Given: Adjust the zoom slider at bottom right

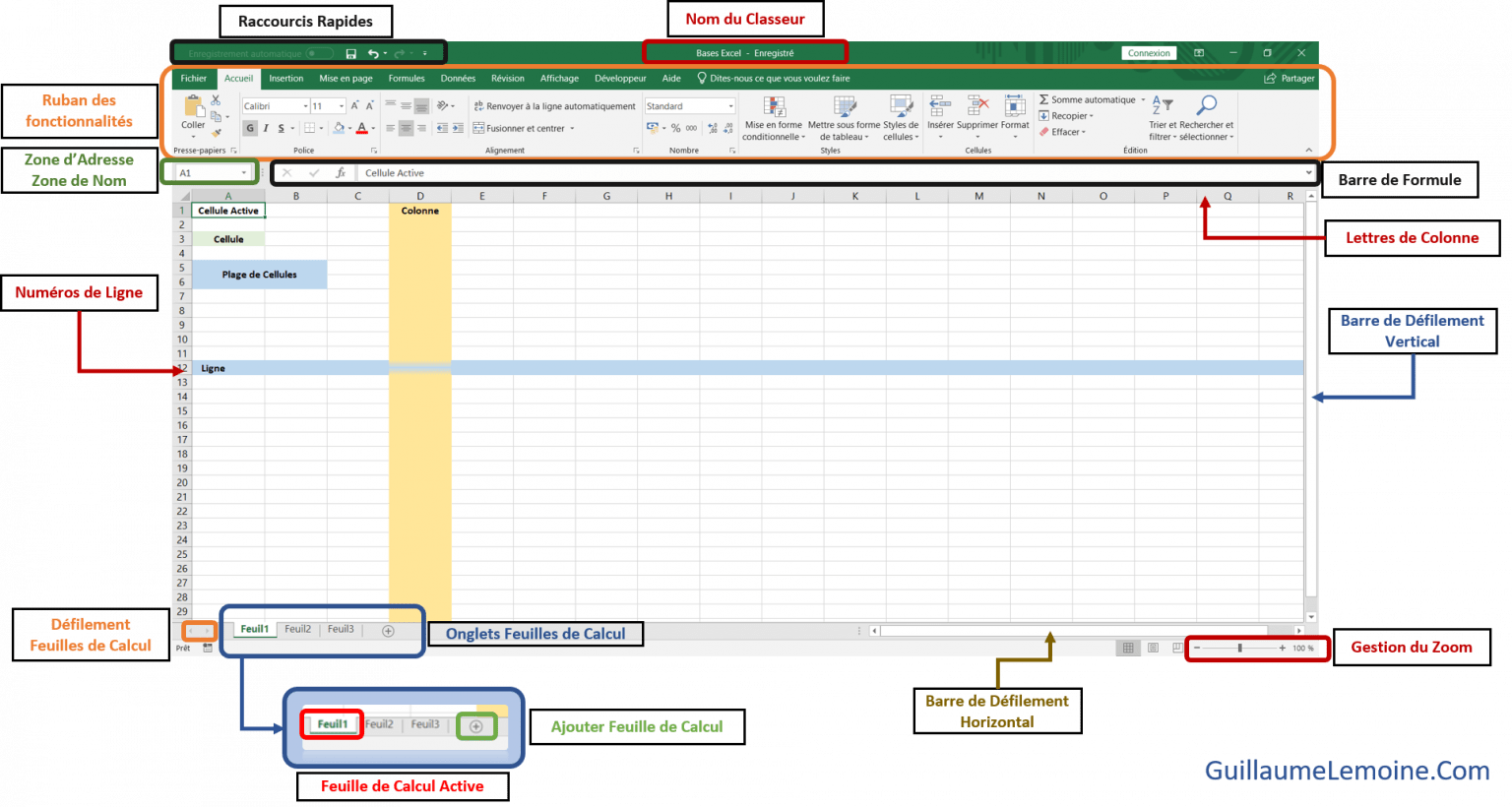Looking at the screenshot, I should [x=1241, y=648].
